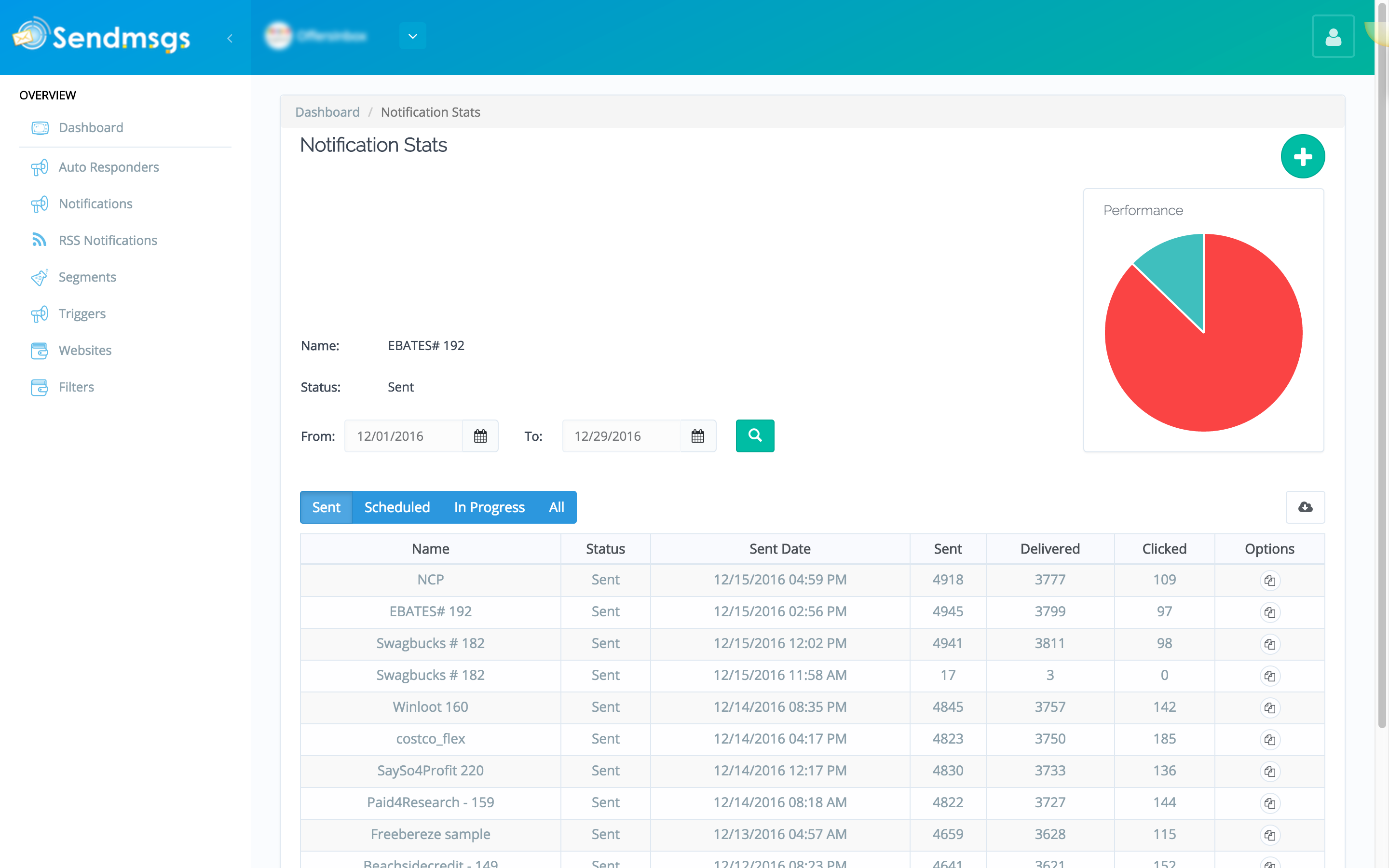Screen dimensions: 1389x868
Task: Click the Dashboard breadcrumb link
Action: pyautogui.click(x=327, y=112)
